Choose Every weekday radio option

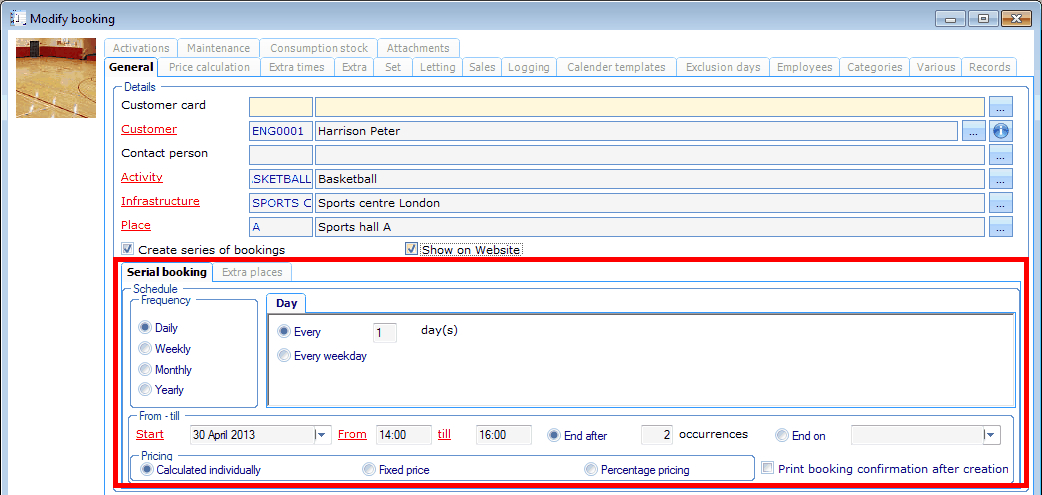click(285, 355)
